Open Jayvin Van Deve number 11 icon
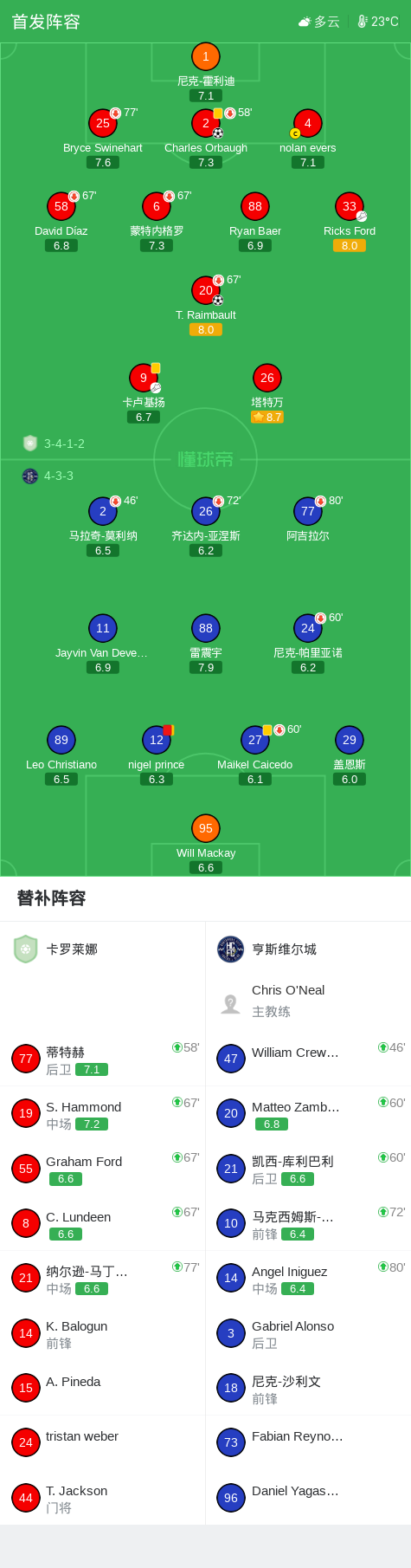The image size is (411, 1568). 103,628
